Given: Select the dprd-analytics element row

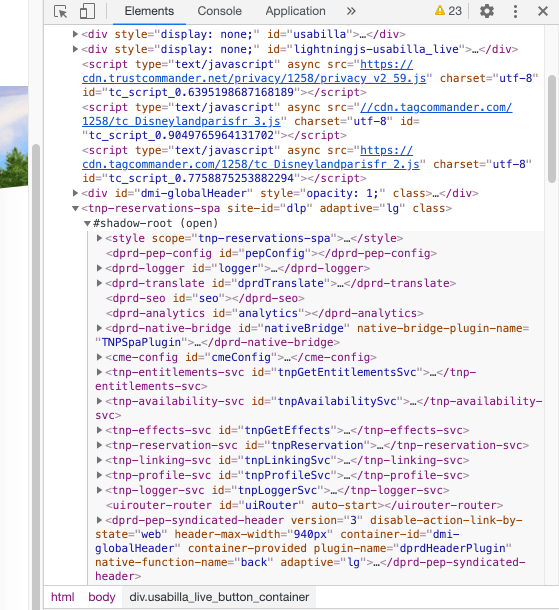Looking at the screenshot, I should coord(265,313).
